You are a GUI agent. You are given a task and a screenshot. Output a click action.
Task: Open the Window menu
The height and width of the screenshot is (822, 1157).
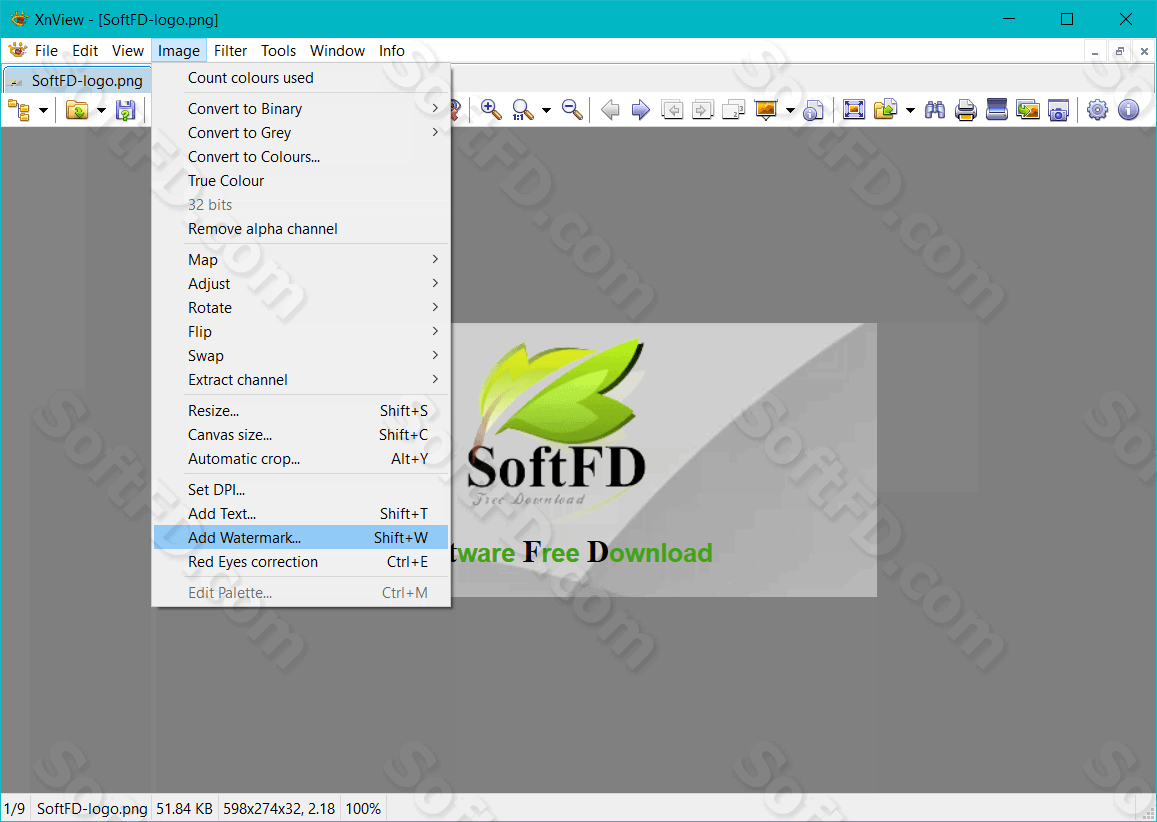[x=337, y=50]
